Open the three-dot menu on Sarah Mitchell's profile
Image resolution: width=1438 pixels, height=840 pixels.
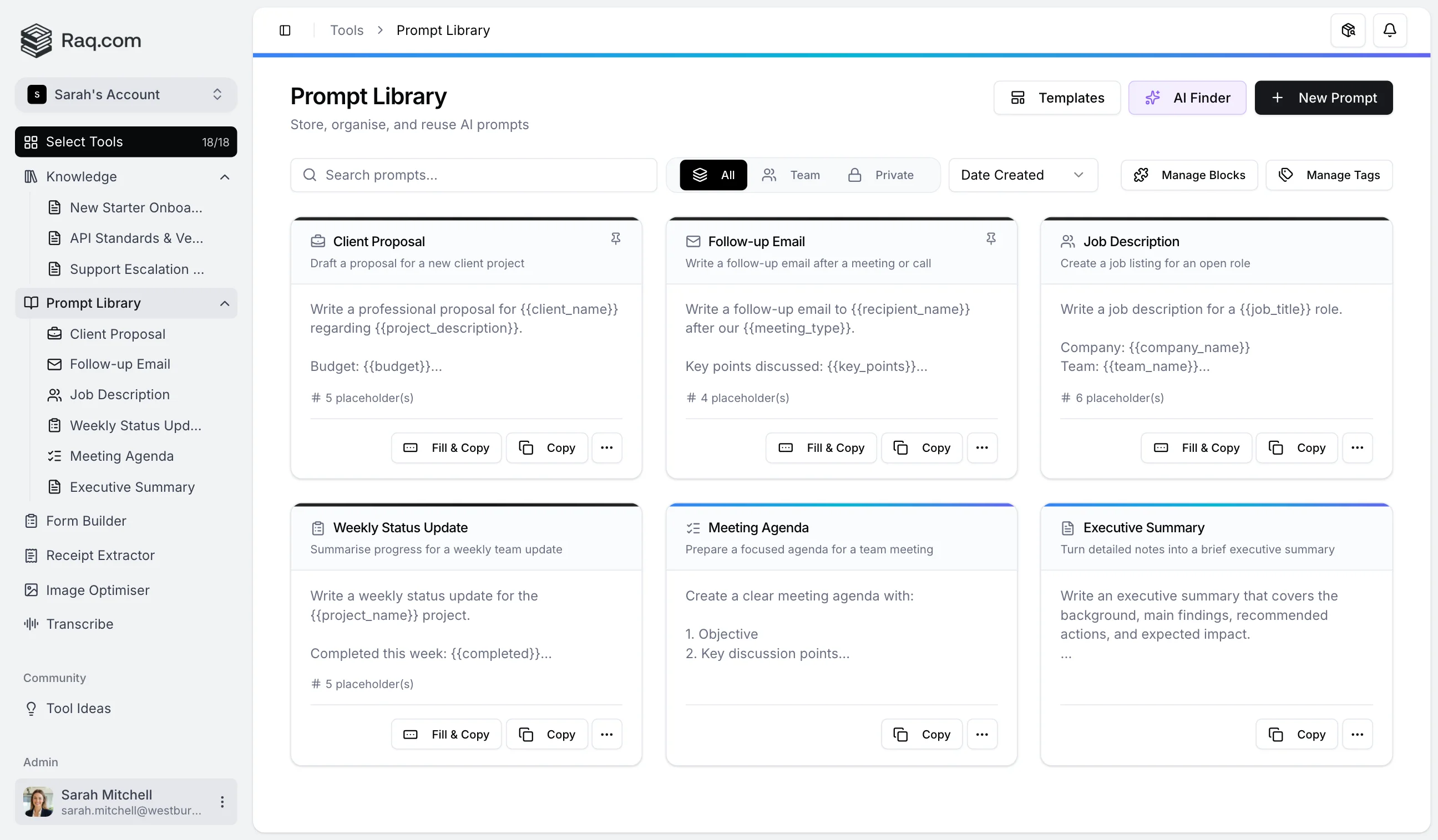pos(222,801)
